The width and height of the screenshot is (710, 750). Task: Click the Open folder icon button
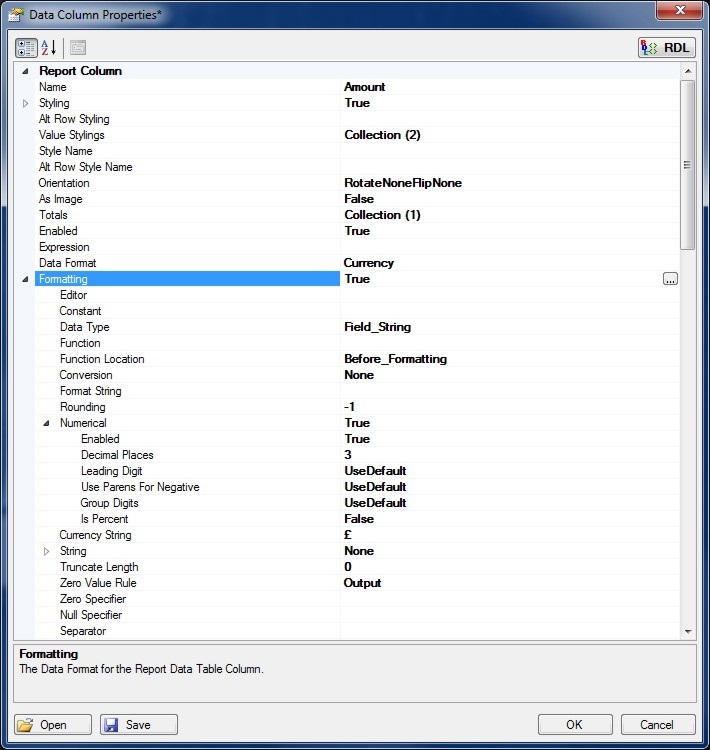[53, 725]
